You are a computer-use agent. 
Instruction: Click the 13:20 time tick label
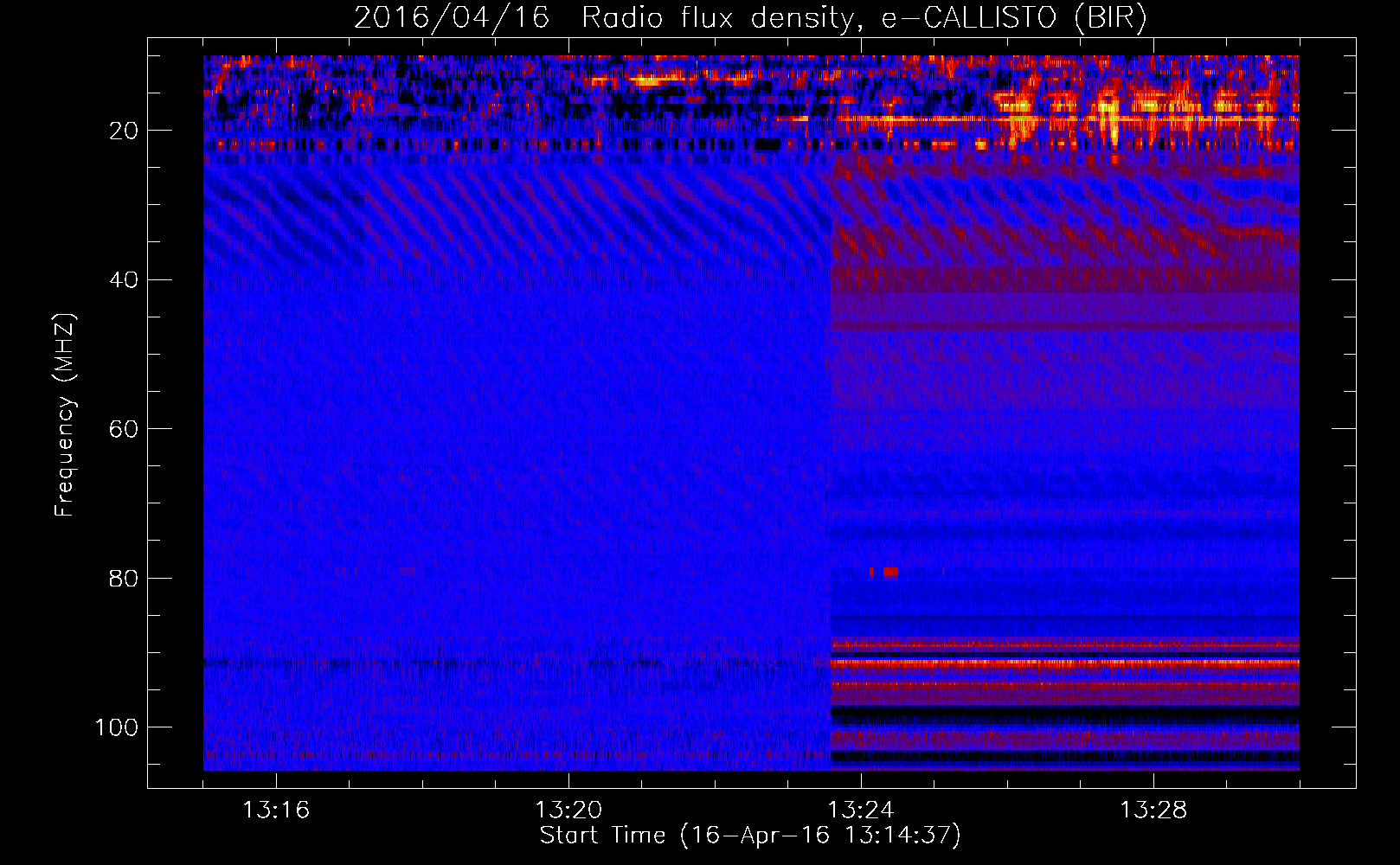click(x=568, y=811)
